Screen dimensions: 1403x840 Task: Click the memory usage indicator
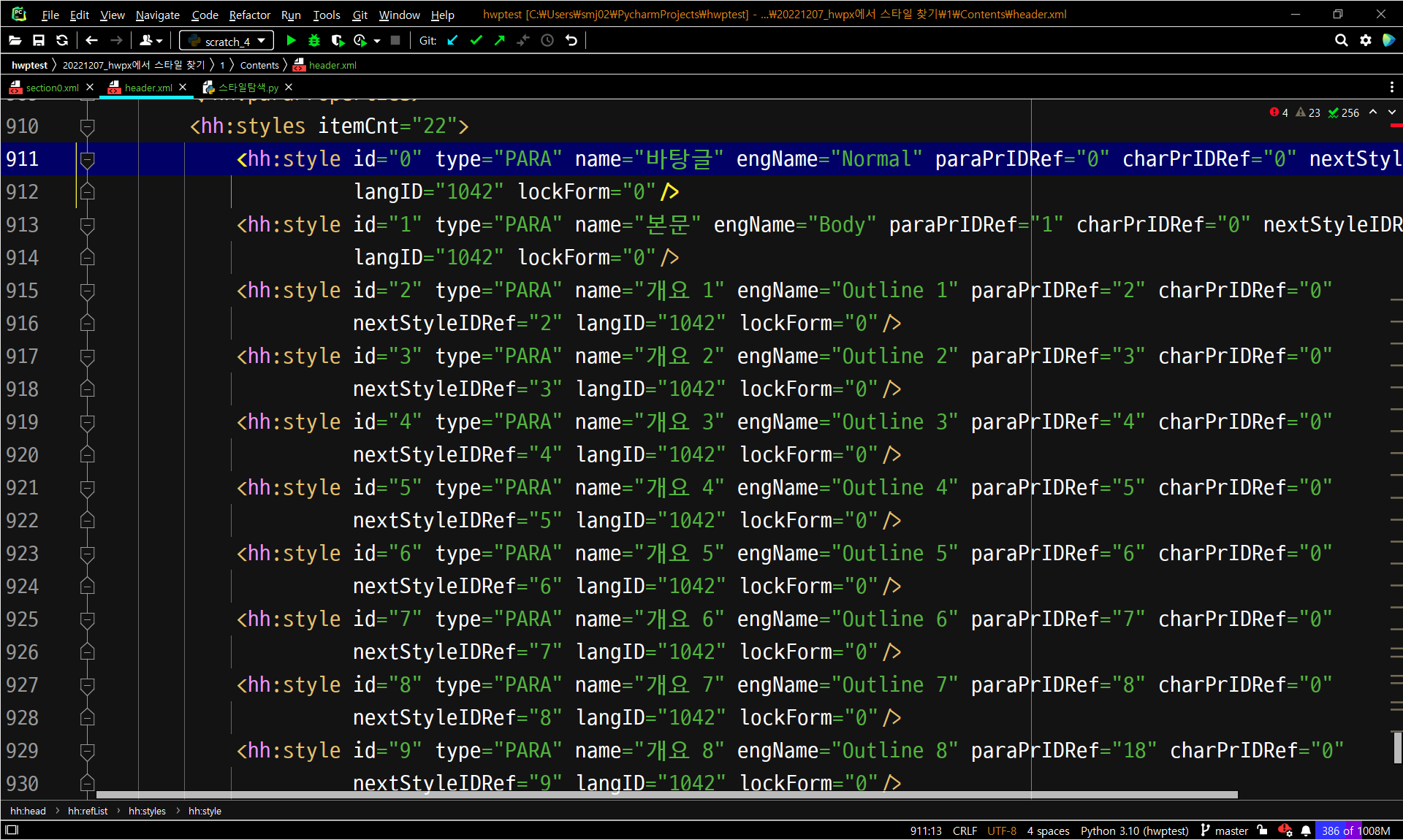coord(1356,831)
